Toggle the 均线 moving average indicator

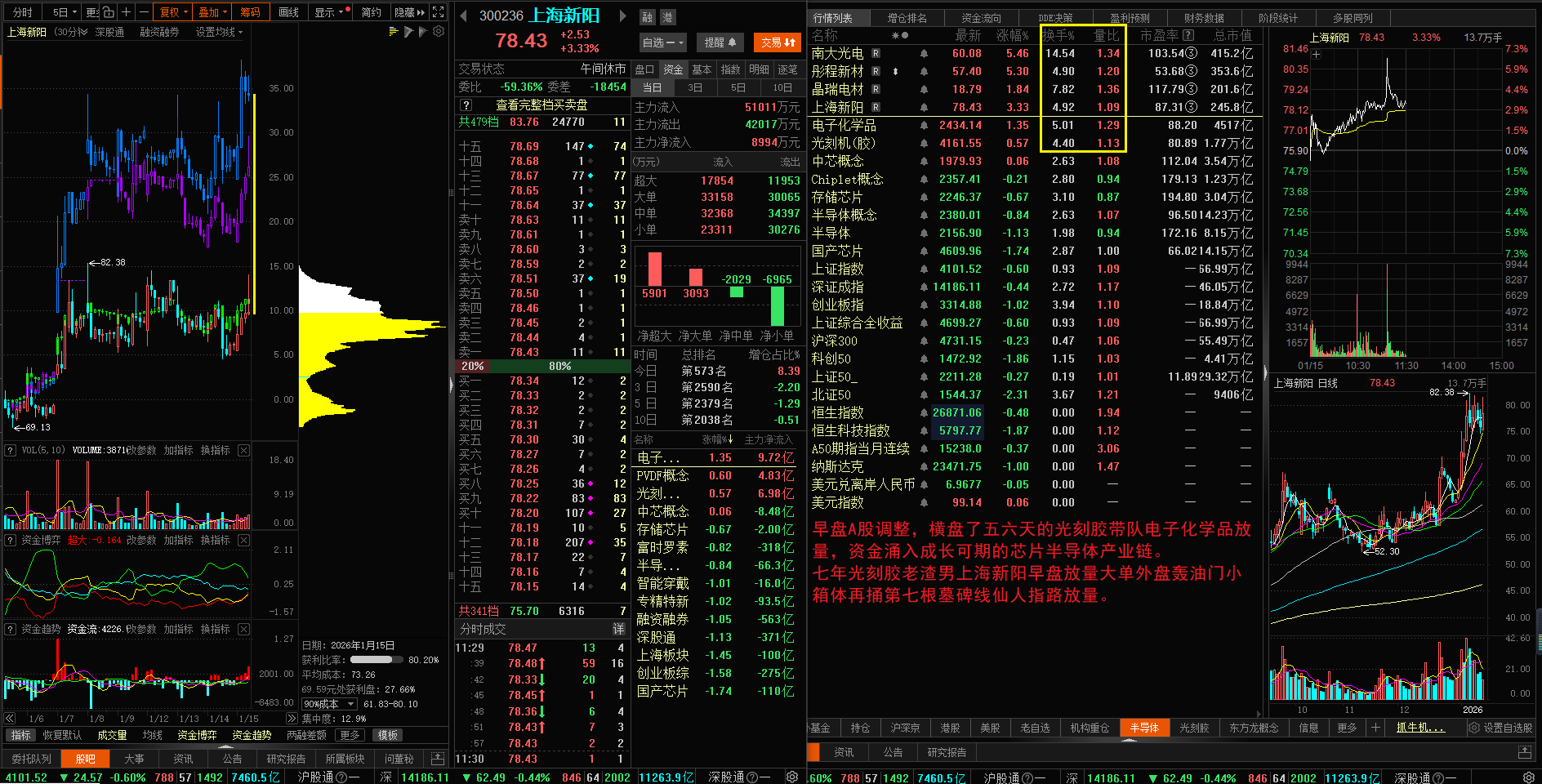(153, 735)
